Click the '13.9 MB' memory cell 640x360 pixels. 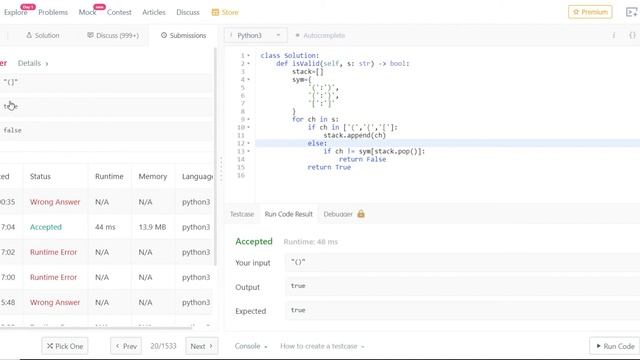pyautogui.click(x=152, y=227)
